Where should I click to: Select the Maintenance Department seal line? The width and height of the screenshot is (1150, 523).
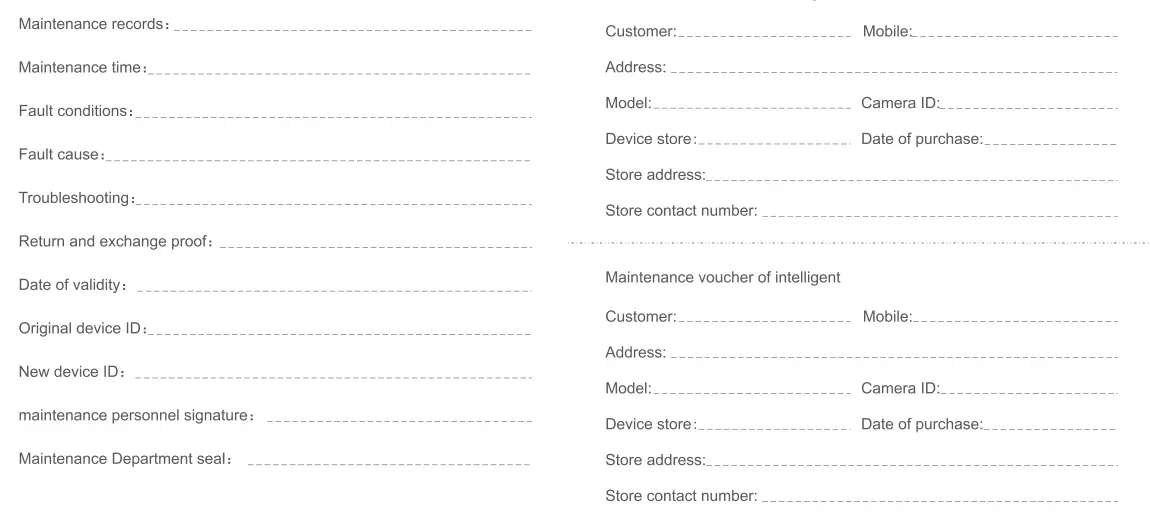click(x=389, y=462)
